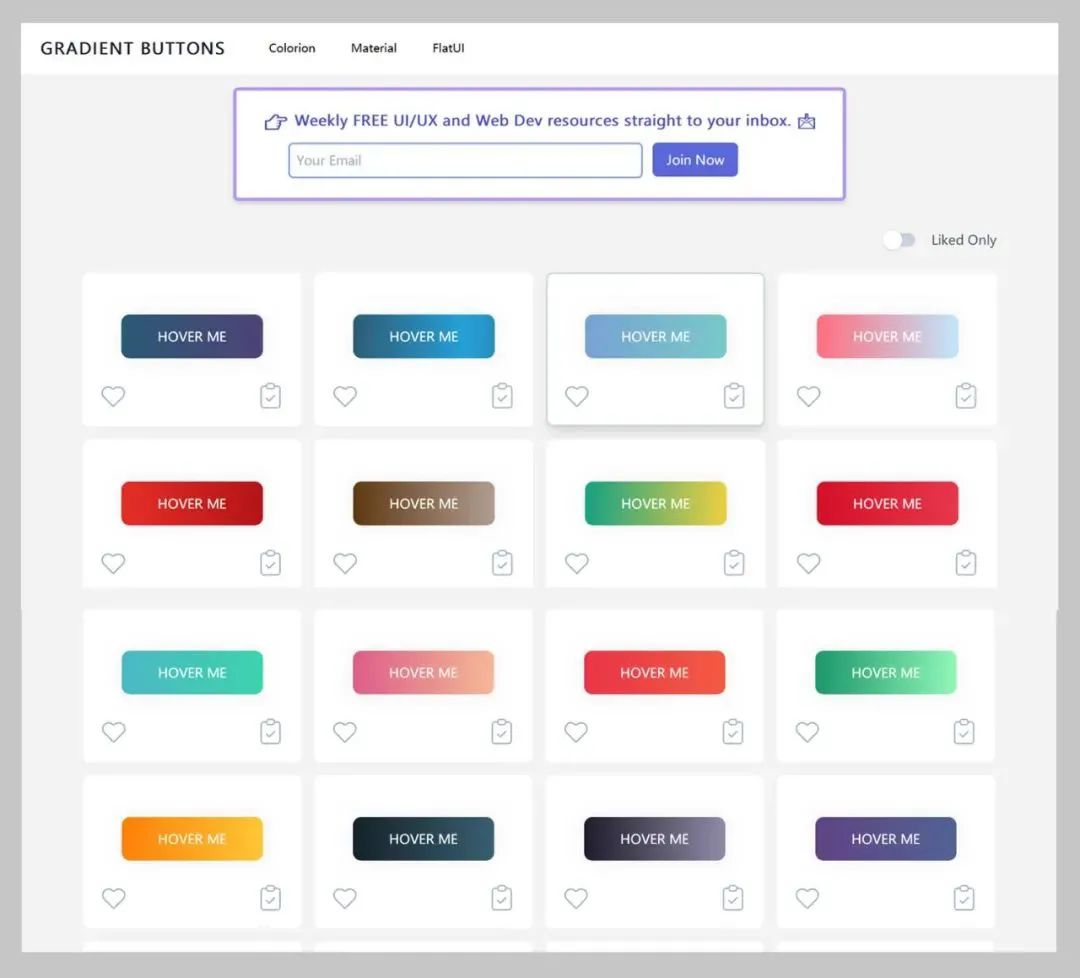This screenshot has height=978, width=1080.
Task: Copy code for the dark teal gradient button
Action: 501,898
